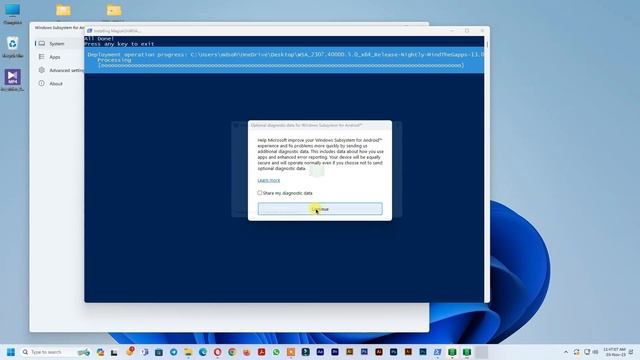Open WhatsApp from the taskbar

click(276, 352)
